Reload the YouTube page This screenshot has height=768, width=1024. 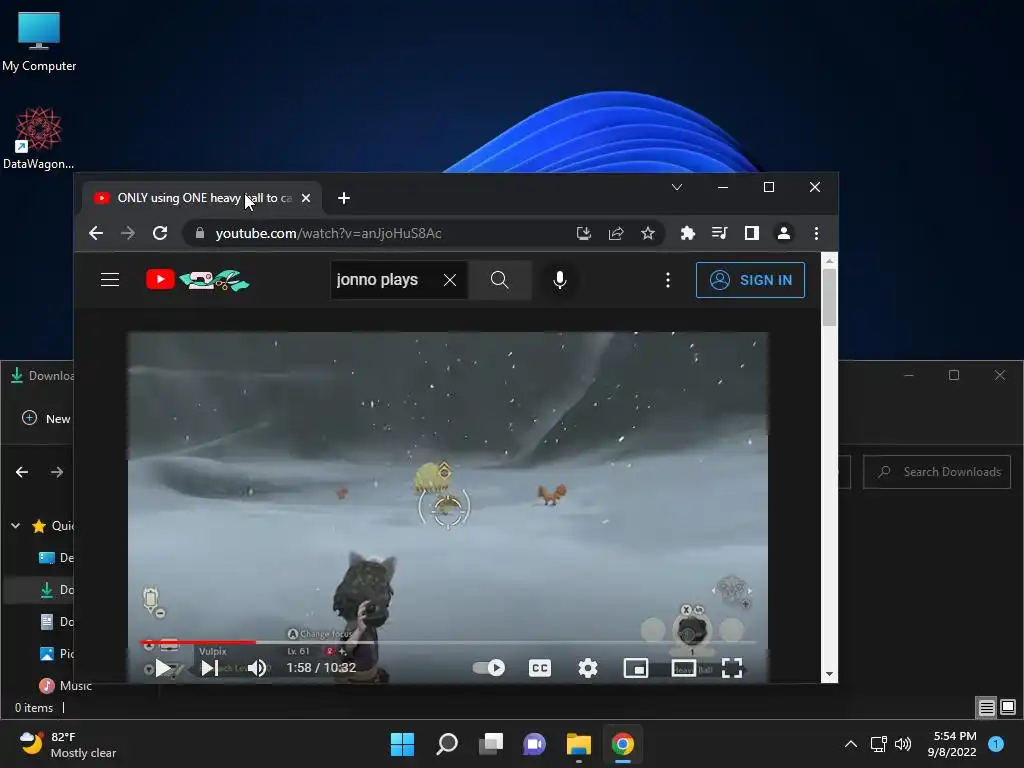(160, 233)
